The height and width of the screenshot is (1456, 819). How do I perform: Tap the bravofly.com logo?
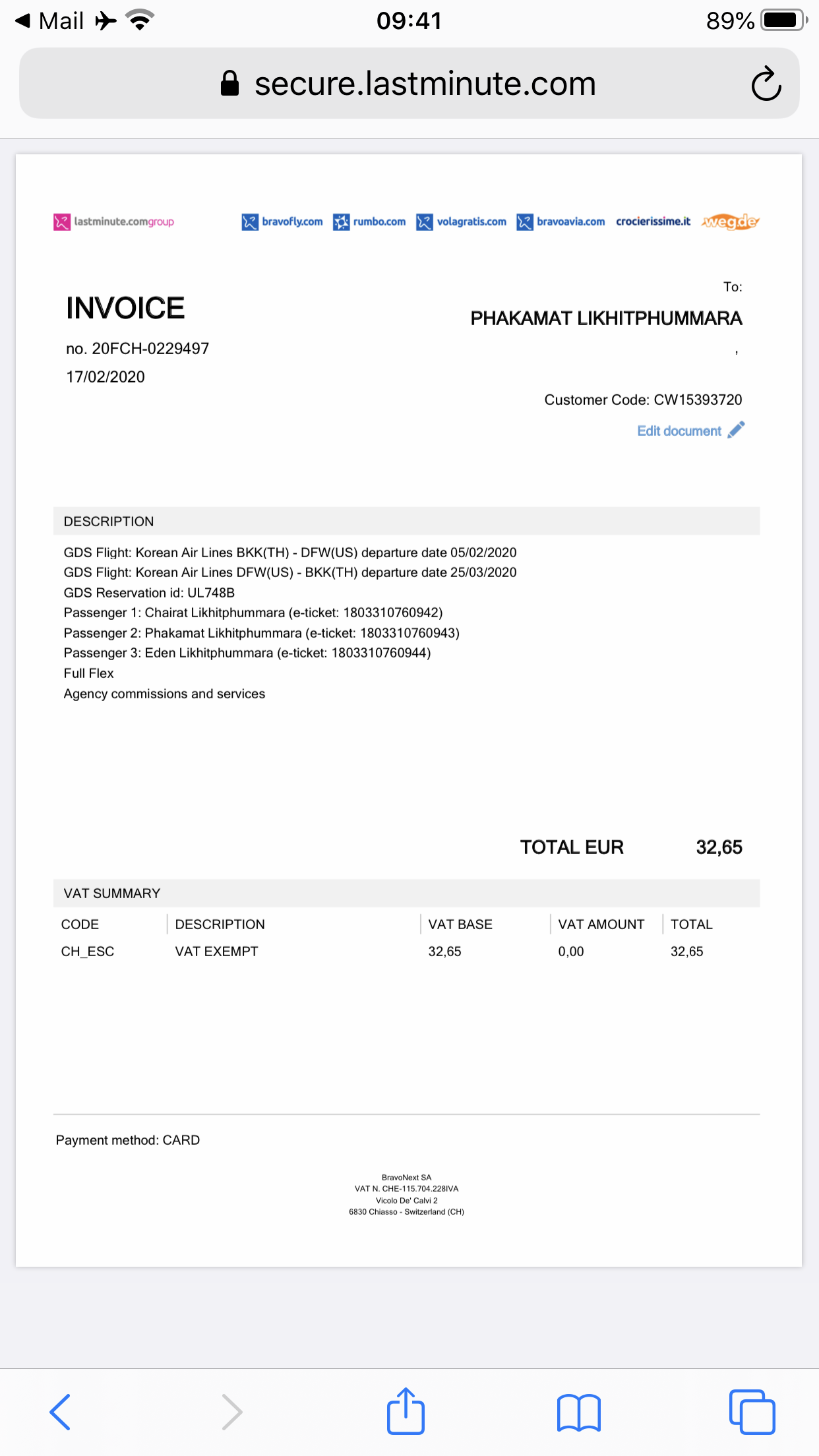click(x=282, y=222)
